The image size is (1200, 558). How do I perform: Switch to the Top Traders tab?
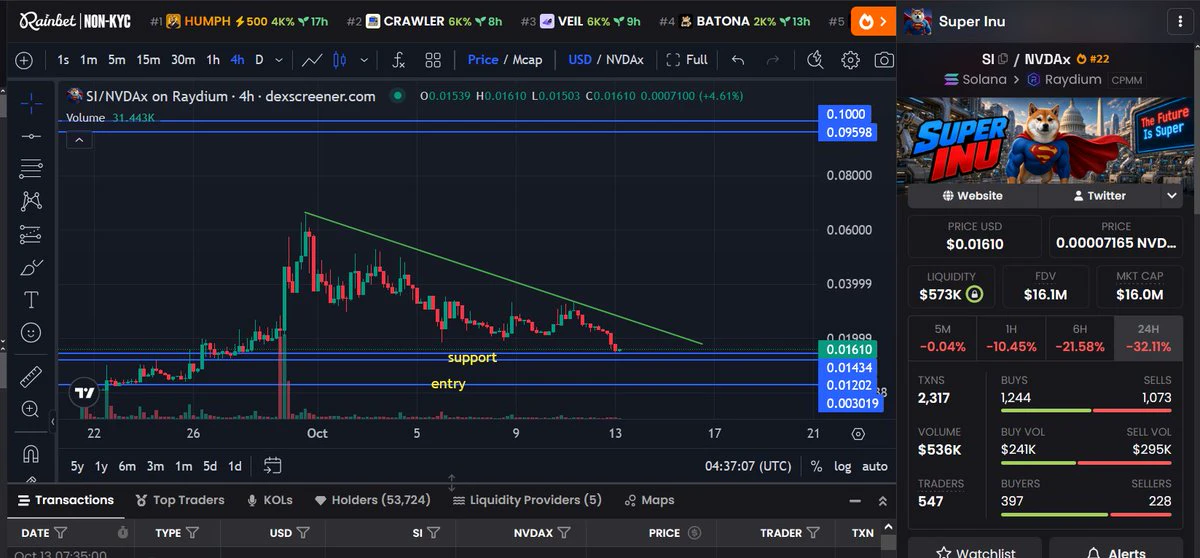tap(180, 500)
